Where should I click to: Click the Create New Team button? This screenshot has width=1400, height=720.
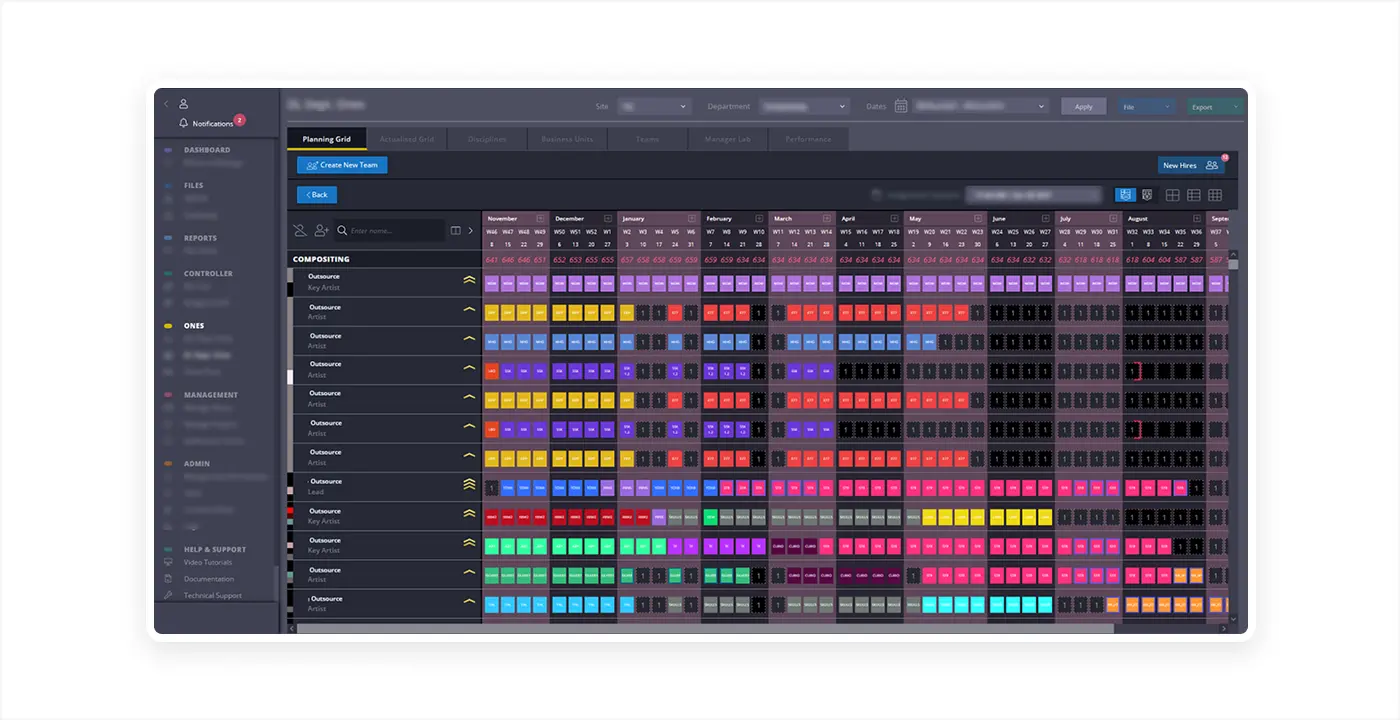point(342,165)
